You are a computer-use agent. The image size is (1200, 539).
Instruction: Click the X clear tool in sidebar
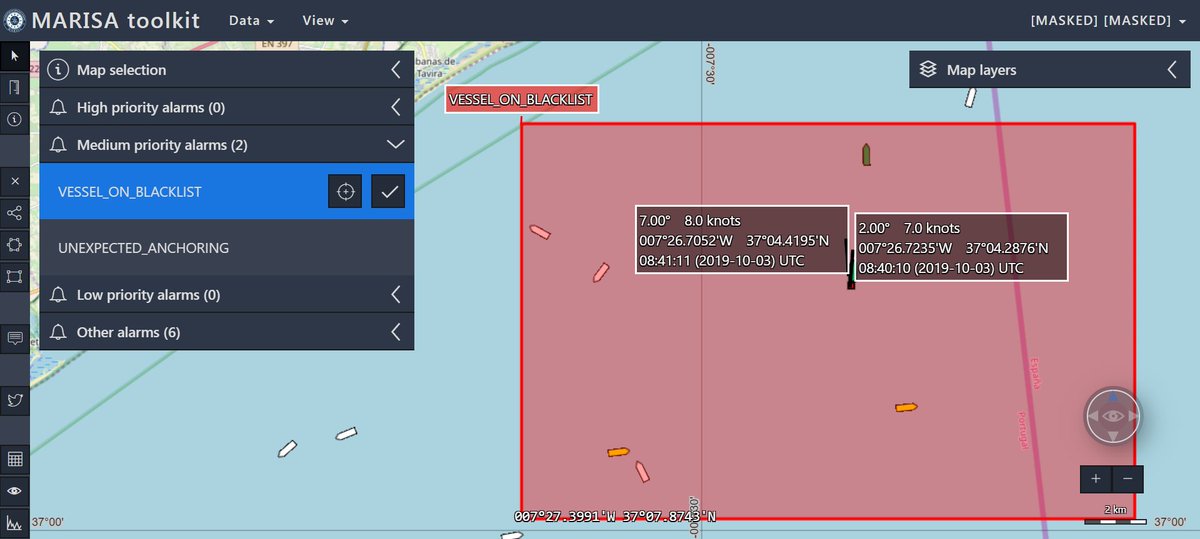coord(14,181)
